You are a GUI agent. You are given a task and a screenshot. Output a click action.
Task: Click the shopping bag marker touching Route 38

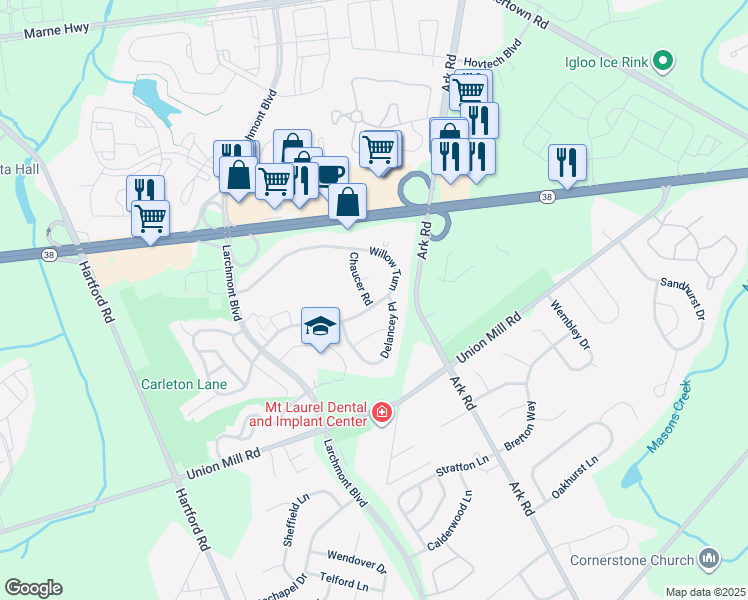pyautogui.click(x=347, y=204)
